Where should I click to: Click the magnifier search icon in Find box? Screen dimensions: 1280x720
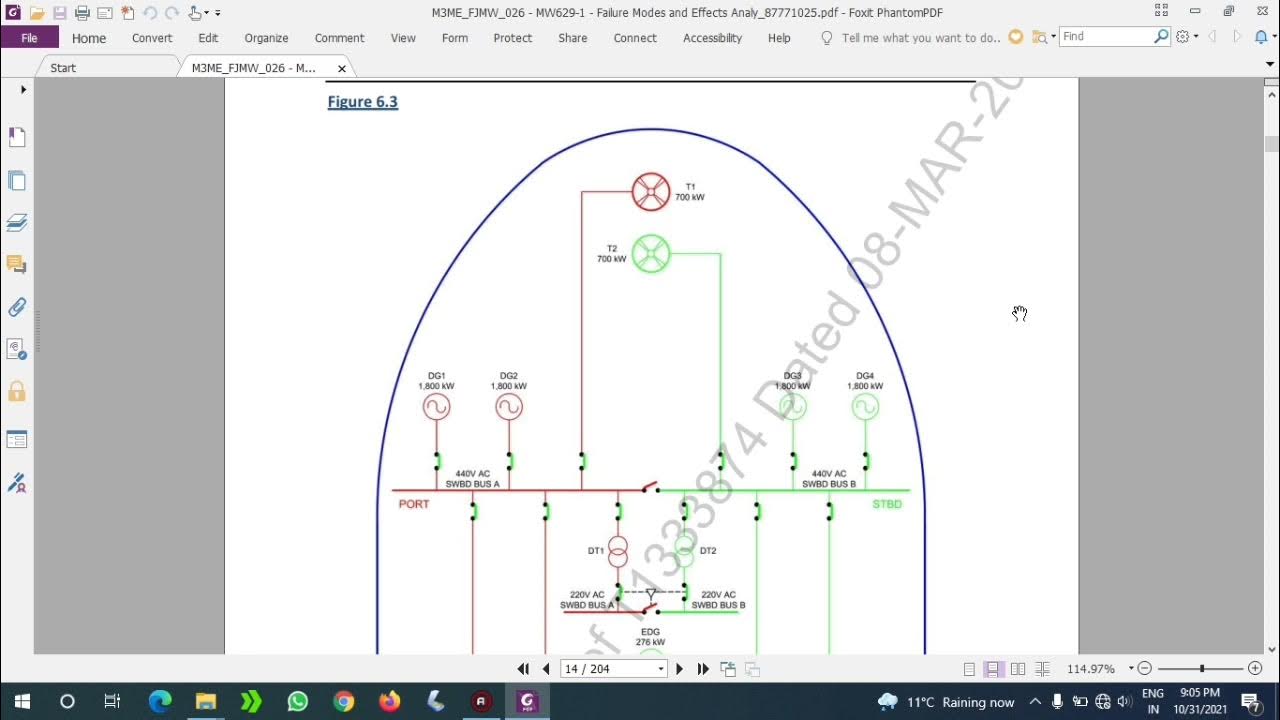(x=1161, y=36)
